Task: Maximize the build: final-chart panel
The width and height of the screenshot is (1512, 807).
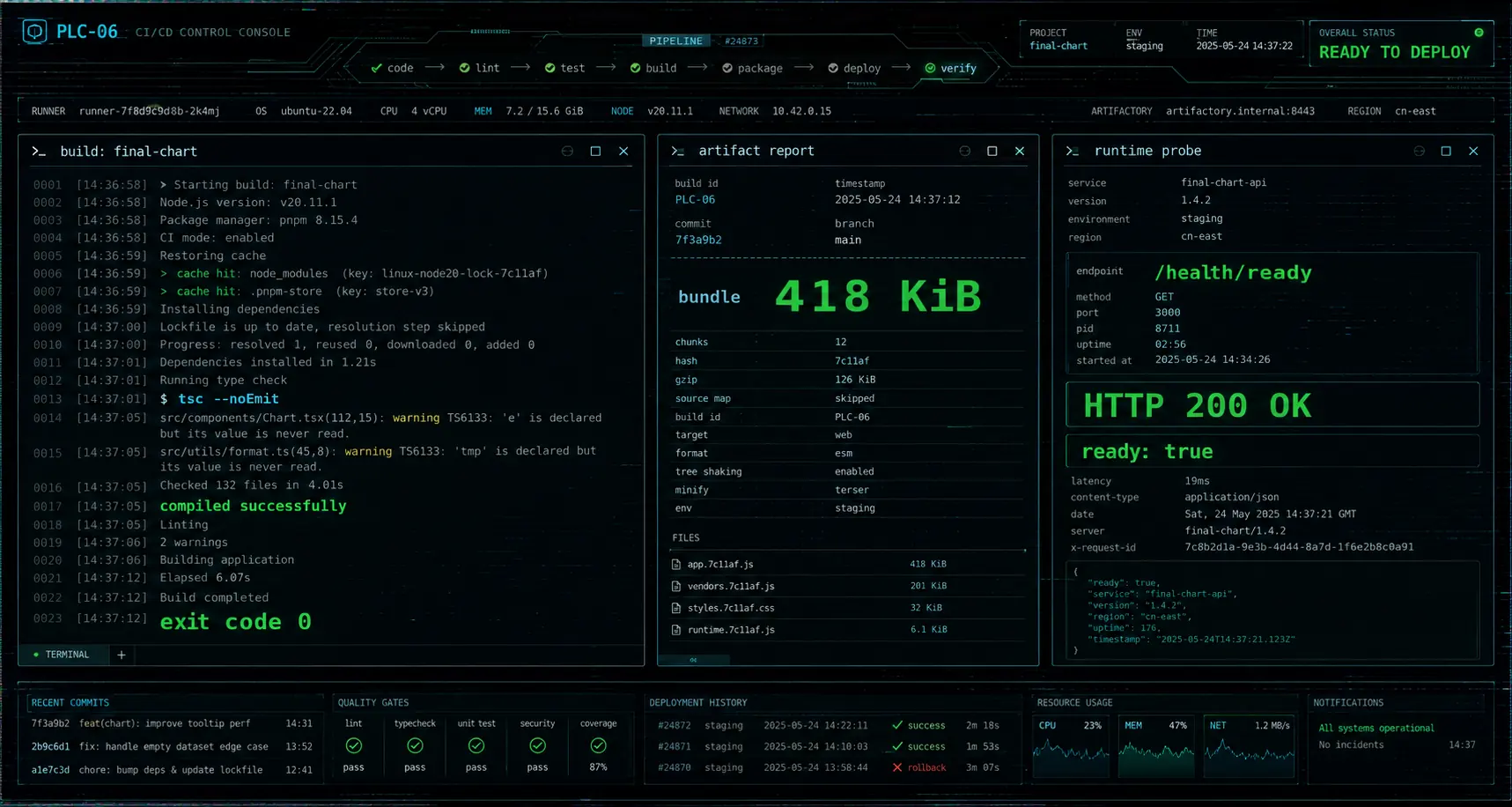Action: [x=595, y=152]
